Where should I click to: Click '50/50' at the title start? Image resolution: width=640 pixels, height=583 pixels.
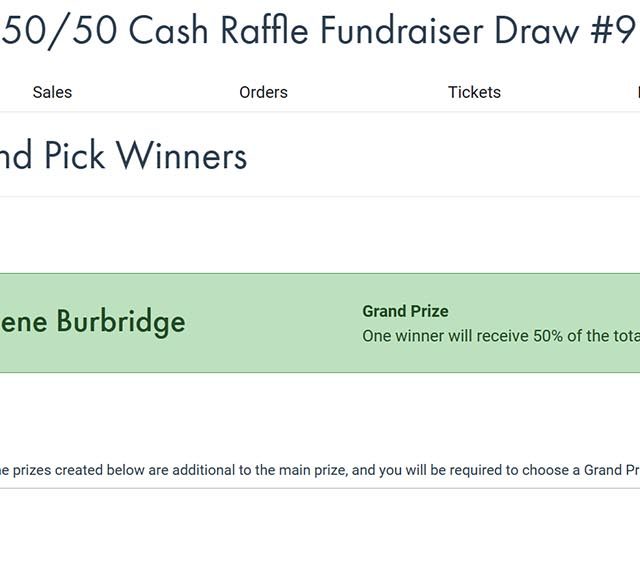click(x=58, y=32)
